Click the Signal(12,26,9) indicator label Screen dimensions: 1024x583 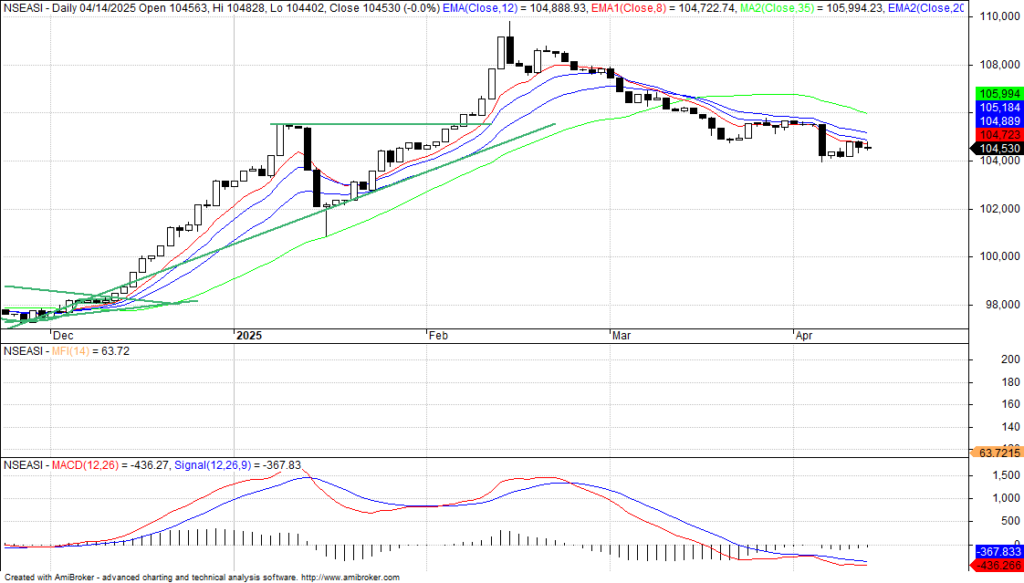pos(217,466)
